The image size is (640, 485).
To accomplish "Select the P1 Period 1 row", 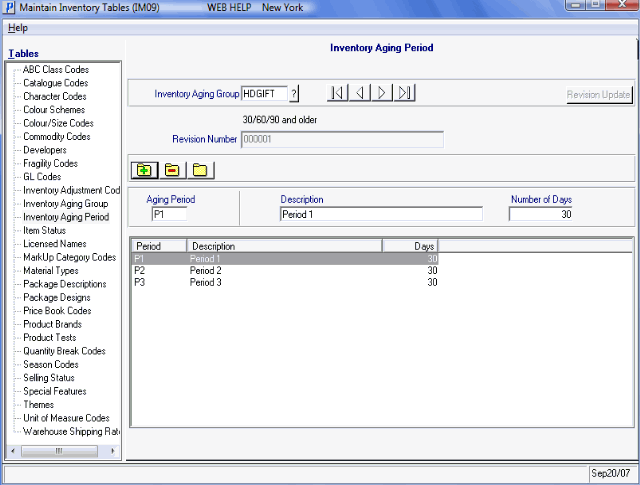I will point(285,259).
